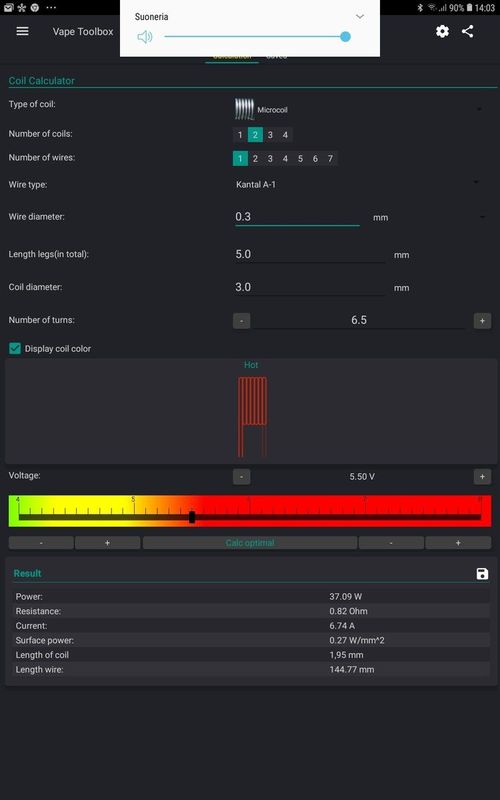
Task: Increase number of turns with plus
Action: point(482,320)
